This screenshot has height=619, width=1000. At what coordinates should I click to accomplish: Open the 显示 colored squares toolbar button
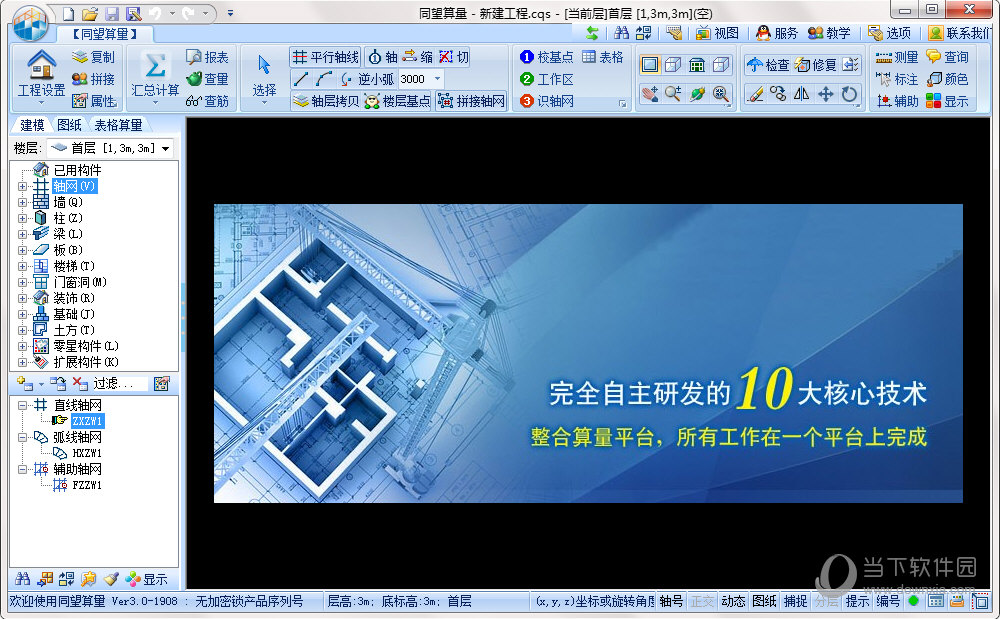click(x=947, y=101)
